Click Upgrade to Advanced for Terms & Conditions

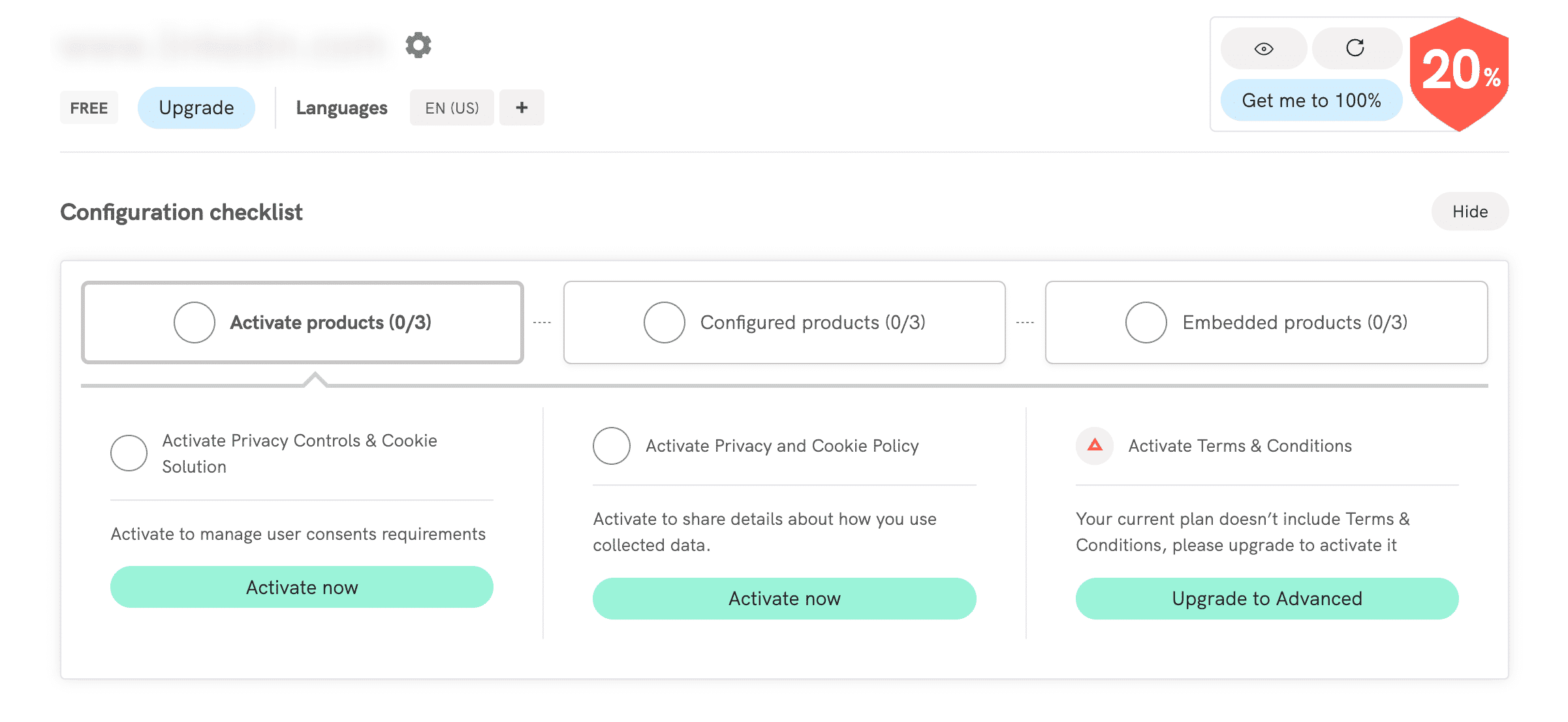click(1266, 598)
